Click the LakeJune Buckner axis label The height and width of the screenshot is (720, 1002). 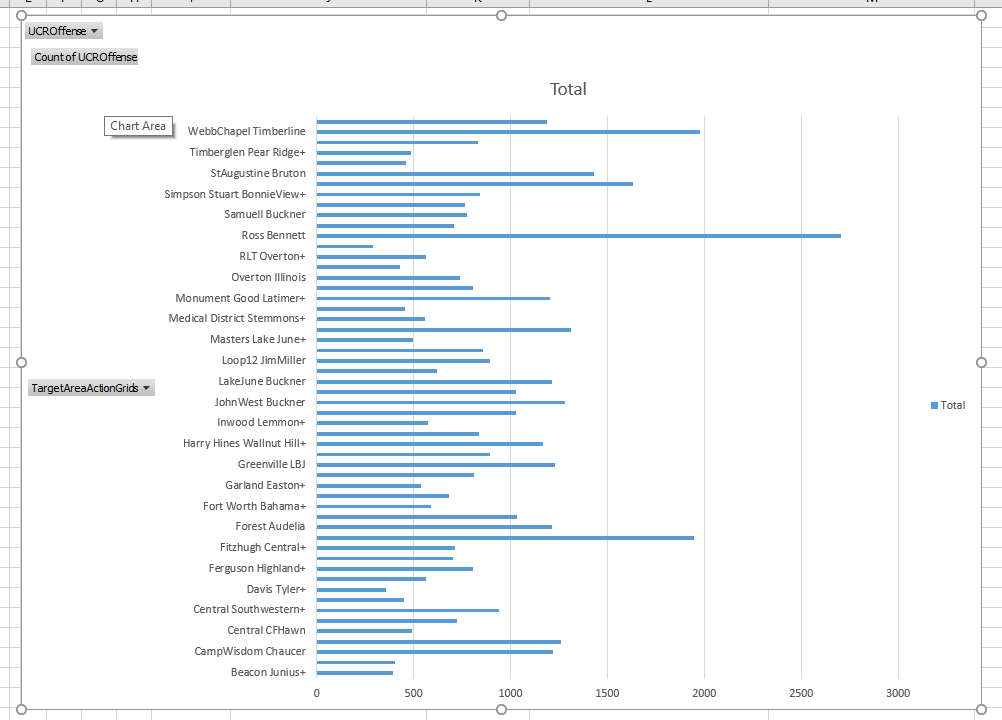point(262,381)
